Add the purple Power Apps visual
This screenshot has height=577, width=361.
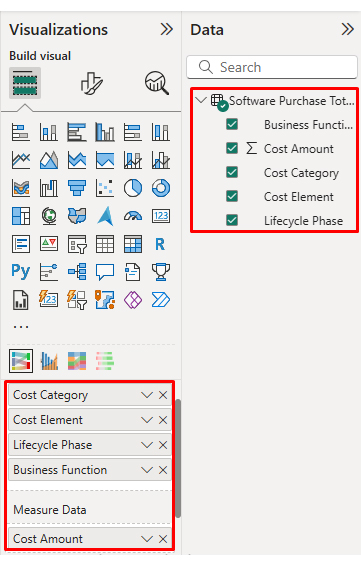point(133,300)
